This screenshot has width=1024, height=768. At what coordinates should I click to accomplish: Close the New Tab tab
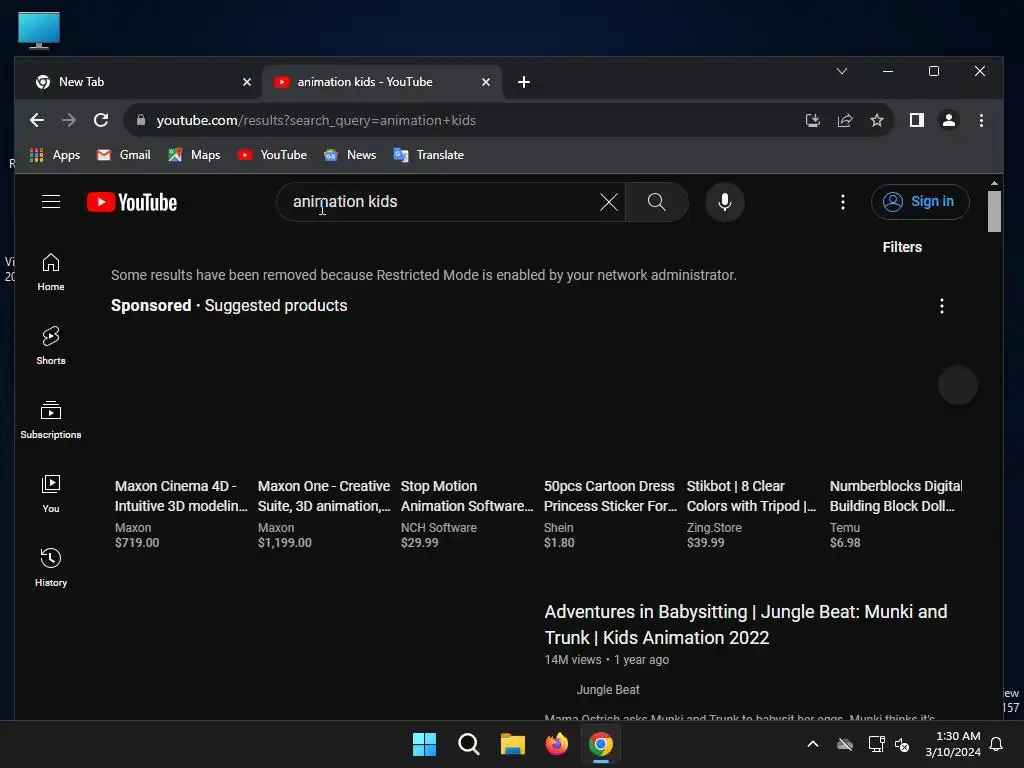tap(247, 82)
